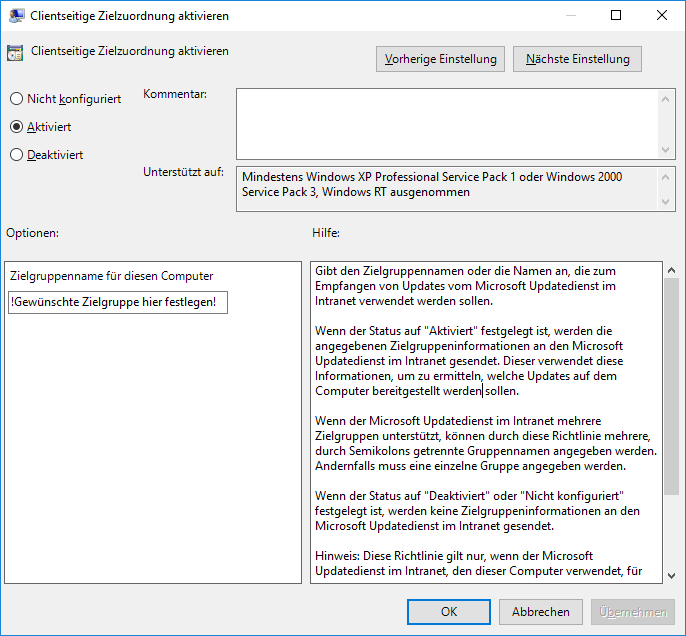Focus the Zielgruppenname input field
Screen dimensions: 686x636
click(118, 302)
